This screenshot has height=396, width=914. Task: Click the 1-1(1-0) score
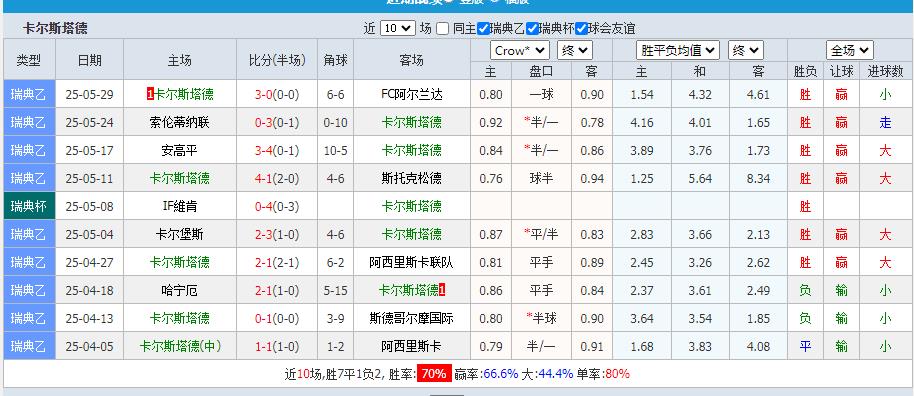pos(277,346)
